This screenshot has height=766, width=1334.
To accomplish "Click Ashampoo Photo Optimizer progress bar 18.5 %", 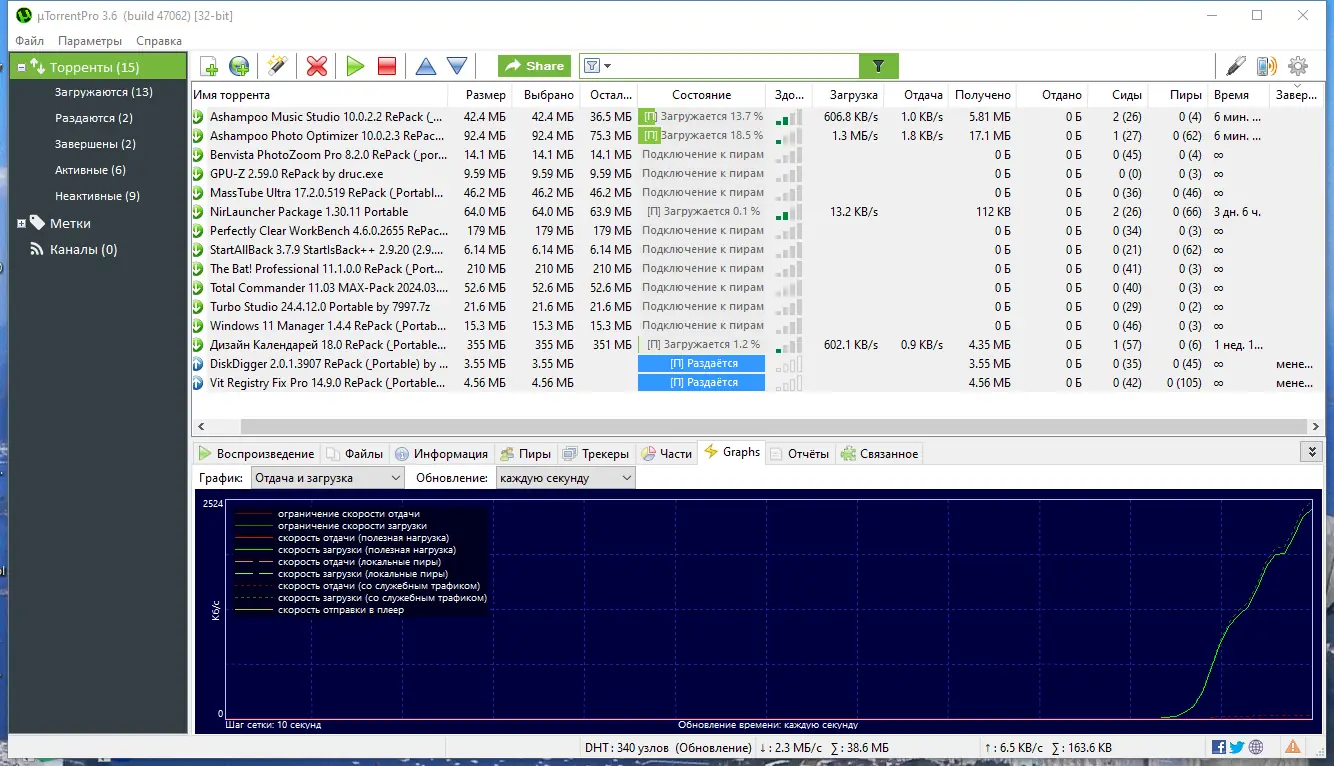I will tap(701, 136).
